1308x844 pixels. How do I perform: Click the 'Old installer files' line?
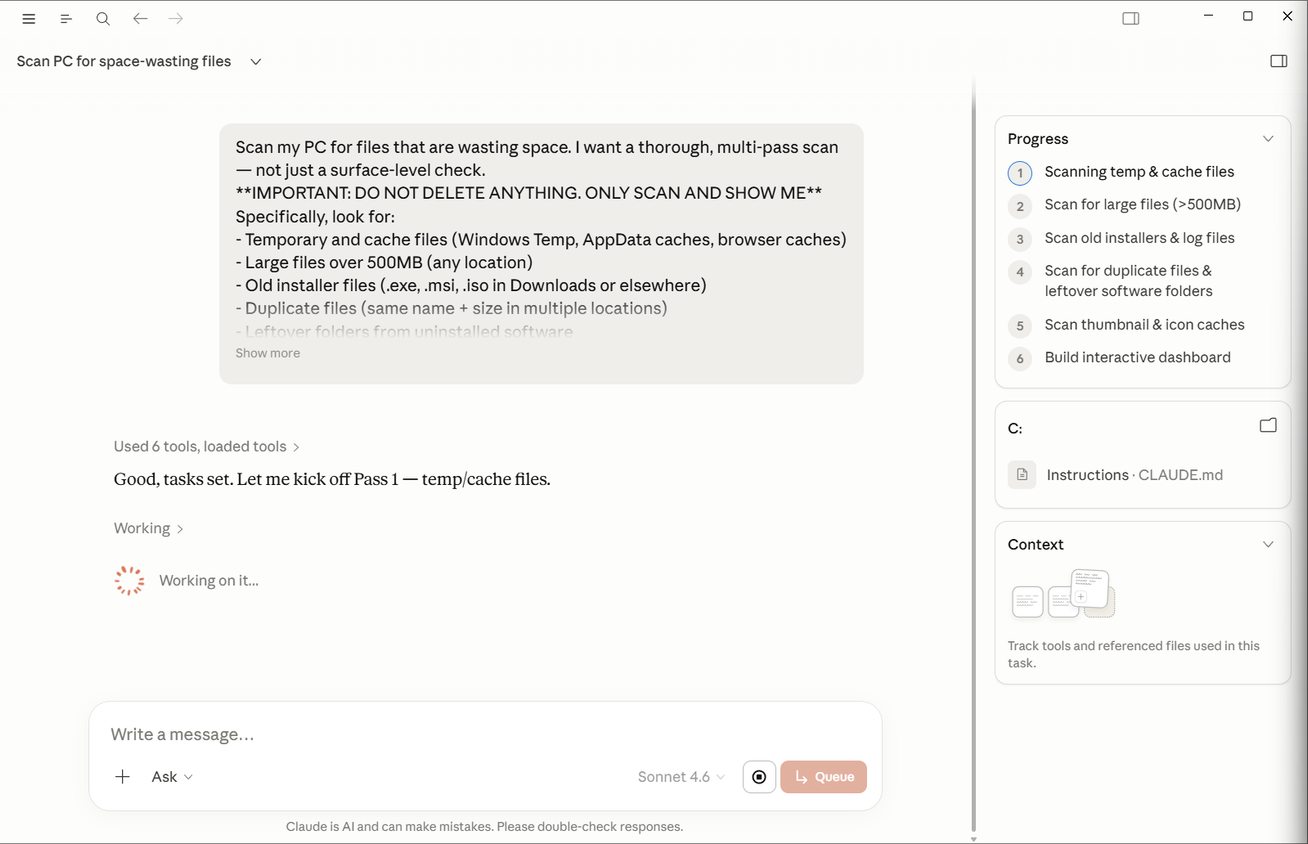point(471,285)
